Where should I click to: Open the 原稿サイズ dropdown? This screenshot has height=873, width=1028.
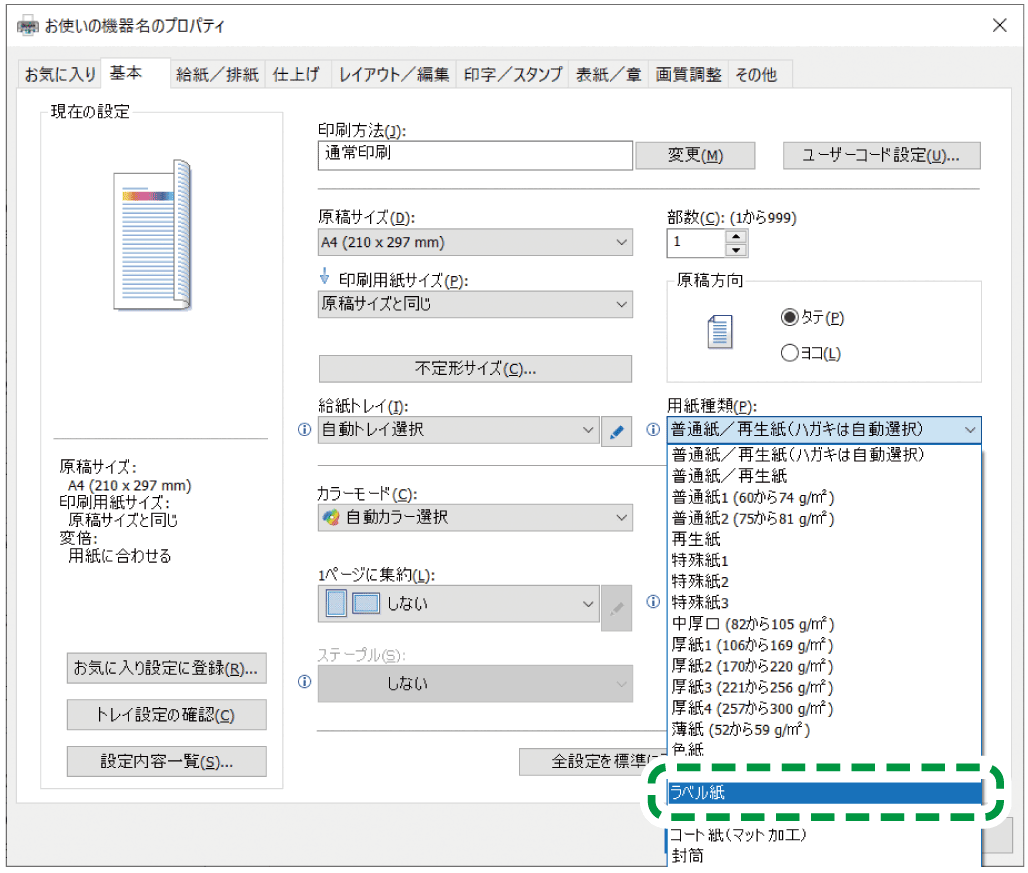coord(620,242)
